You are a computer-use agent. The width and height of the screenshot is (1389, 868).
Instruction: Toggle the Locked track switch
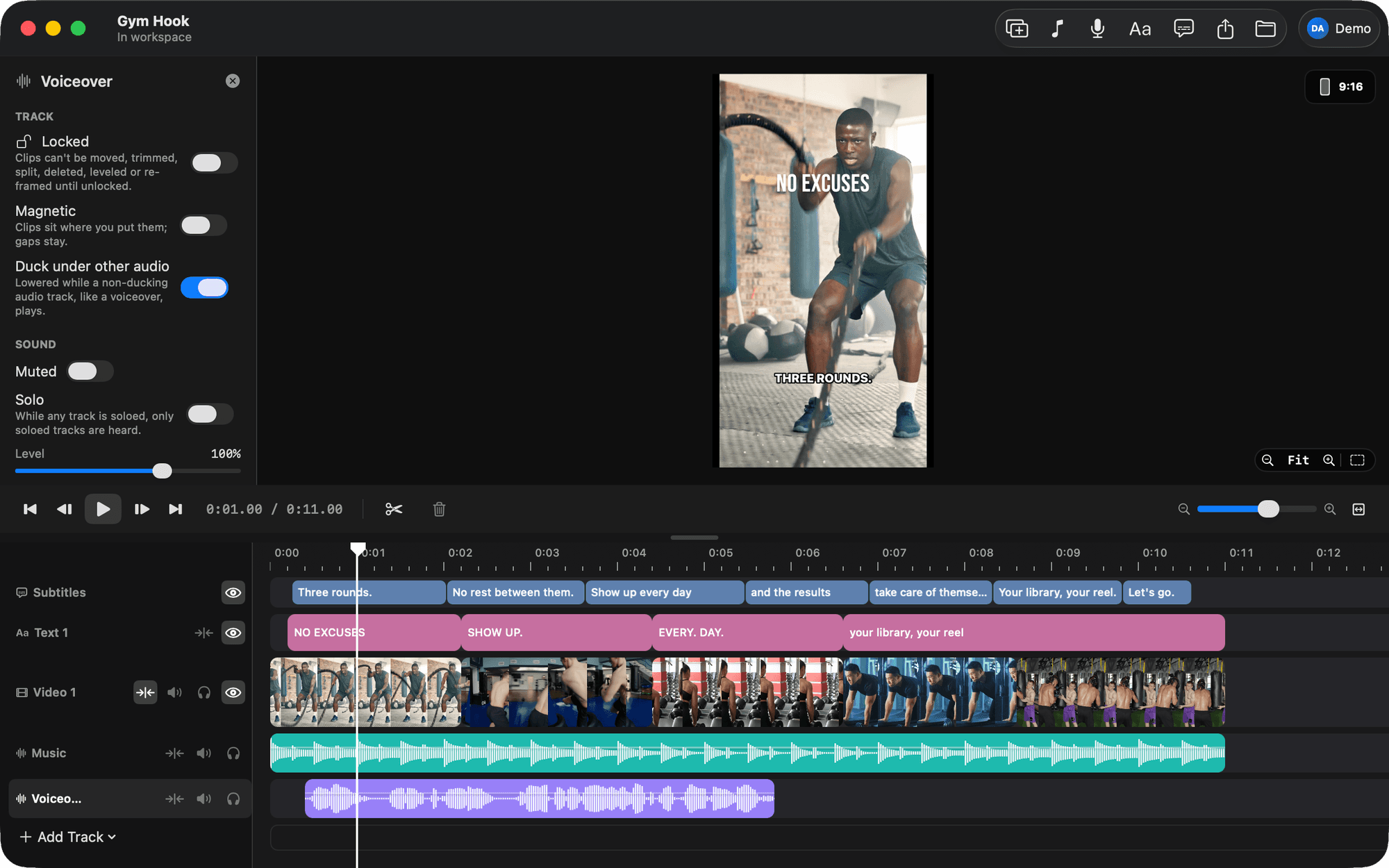pos(215,162)
